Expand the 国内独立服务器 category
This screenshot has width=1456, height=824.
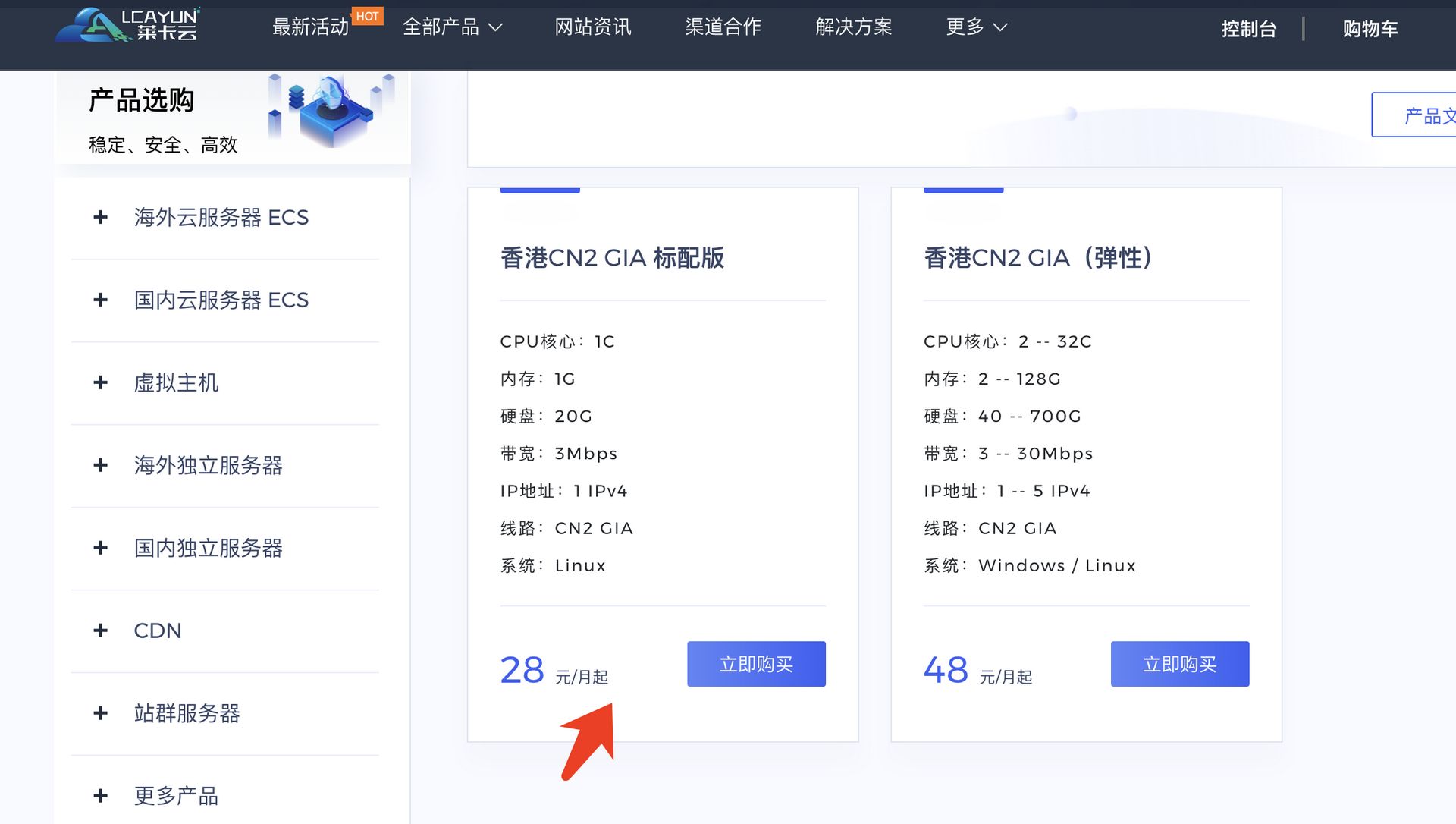[208, 548]
